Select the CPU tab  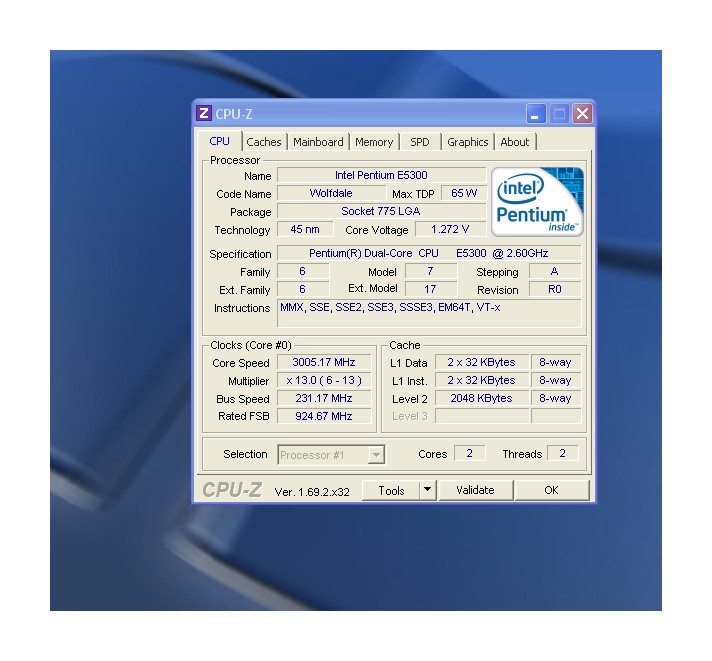point(219,141)
